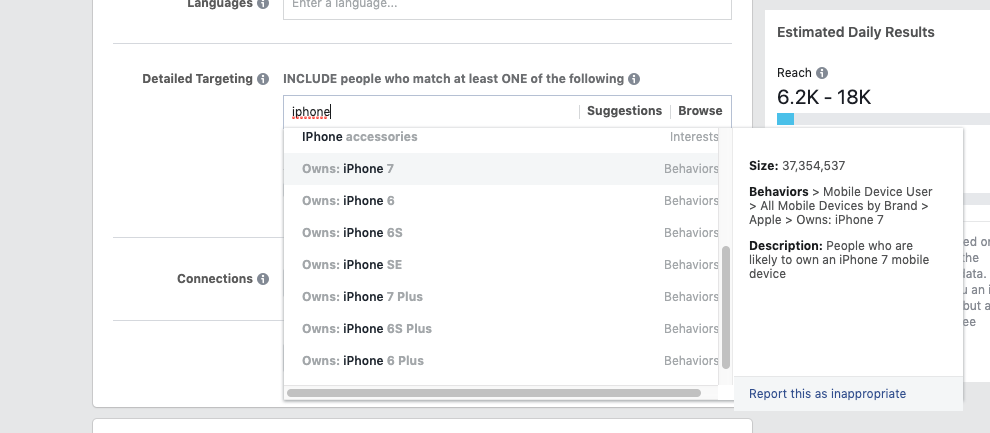Click the horizontal scrollbar under suggestions list
This screenshot has height=433, width=990.
pos(494,393)
